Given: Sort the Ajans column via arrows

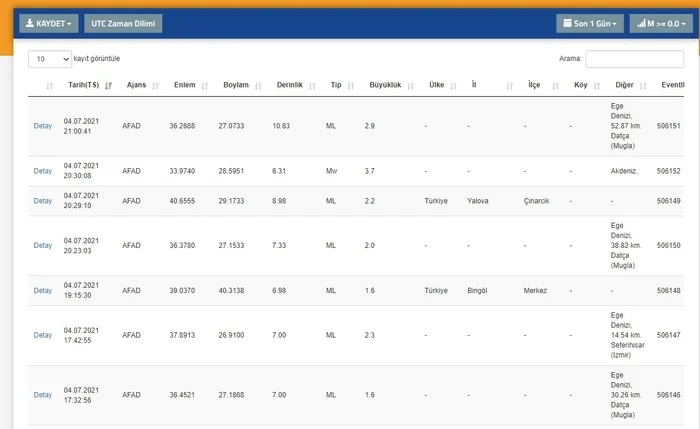Looking at the screenshot, I should tap(155, 86).
